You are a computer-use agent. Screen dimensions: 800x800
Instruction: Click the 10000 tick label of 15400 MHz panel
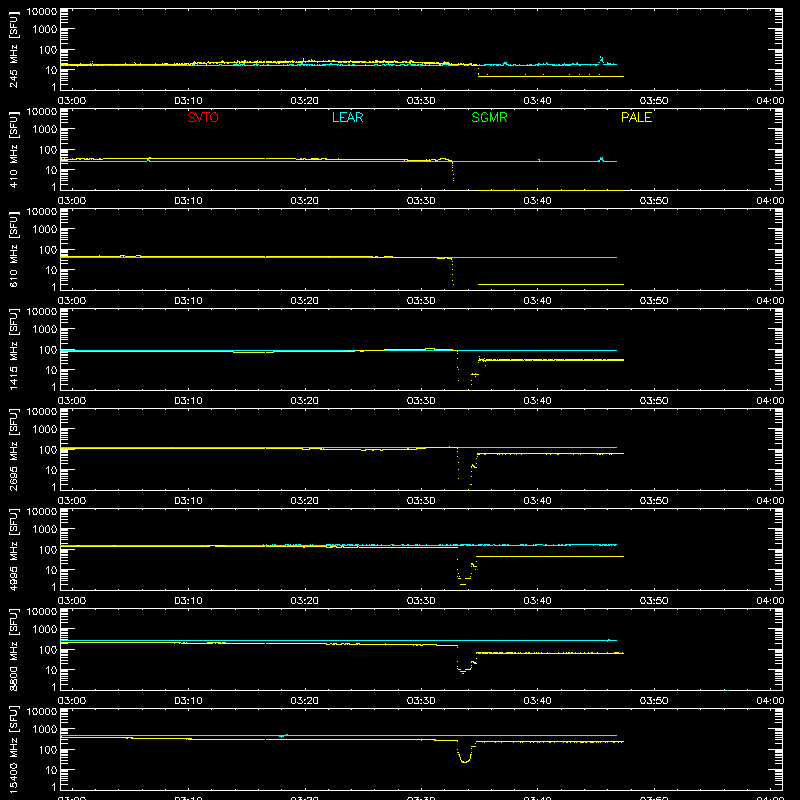coord(42,712)
